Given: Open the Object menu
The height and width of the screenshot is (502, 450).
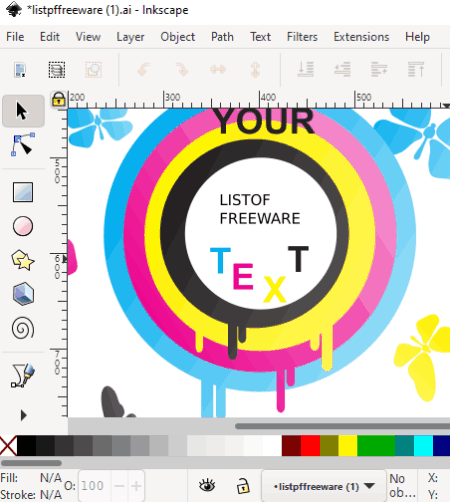Looking at the screenshot, I should 177,37.
